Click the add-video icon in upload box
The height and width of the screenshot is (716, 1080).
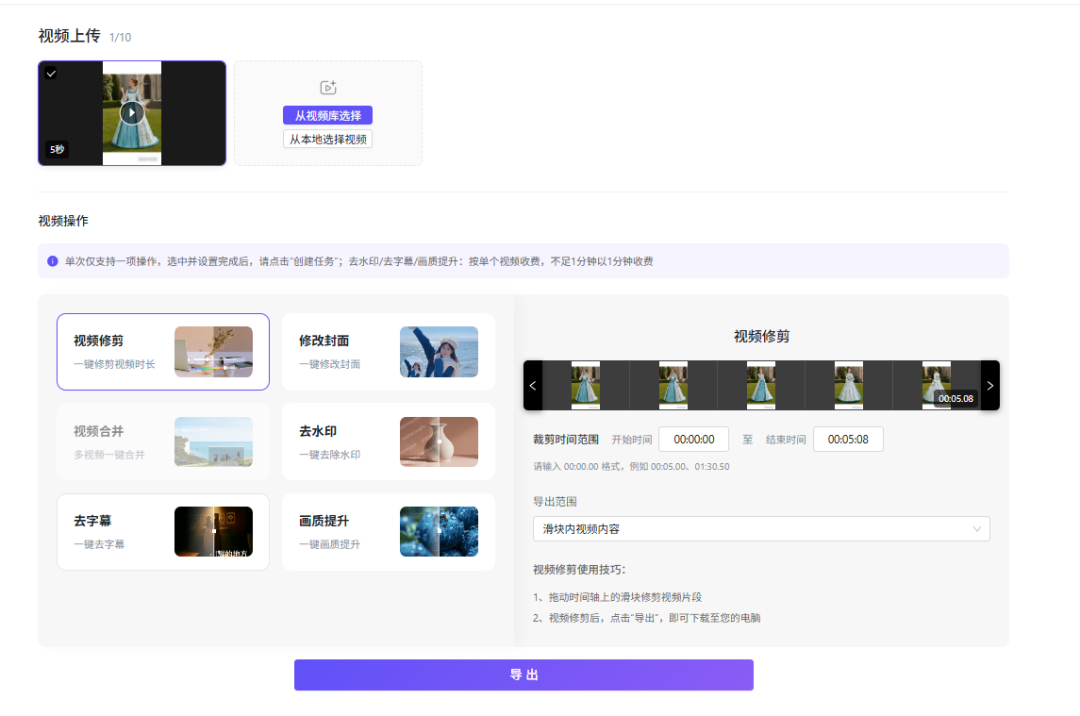pyautogui.click(x=328, y=87)
